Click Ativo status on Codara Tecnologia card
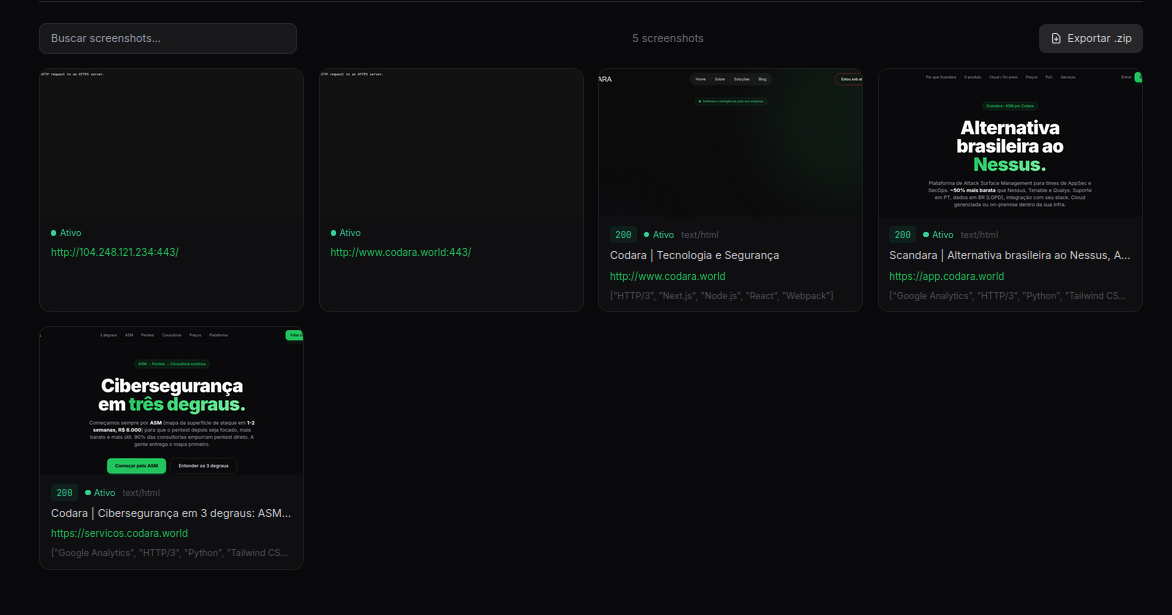 pyautogui.click(x=659, y=235)
